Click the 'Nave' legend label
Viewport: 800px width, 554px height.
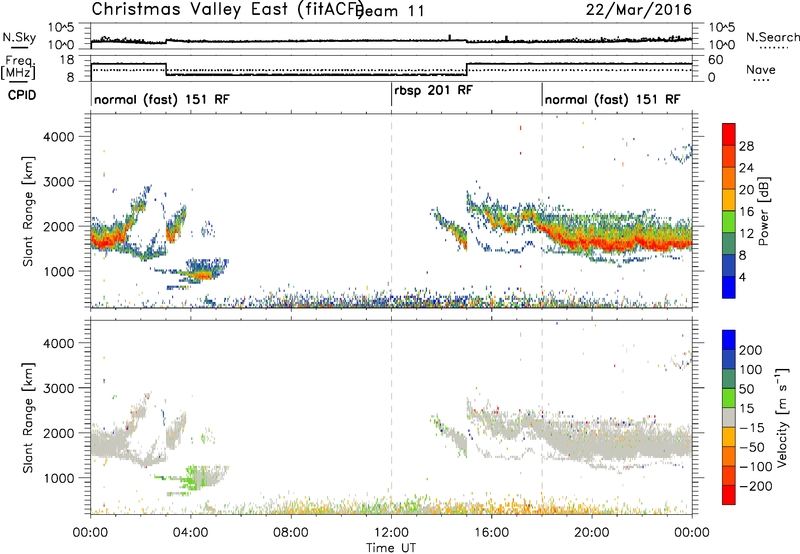(761, 69)
